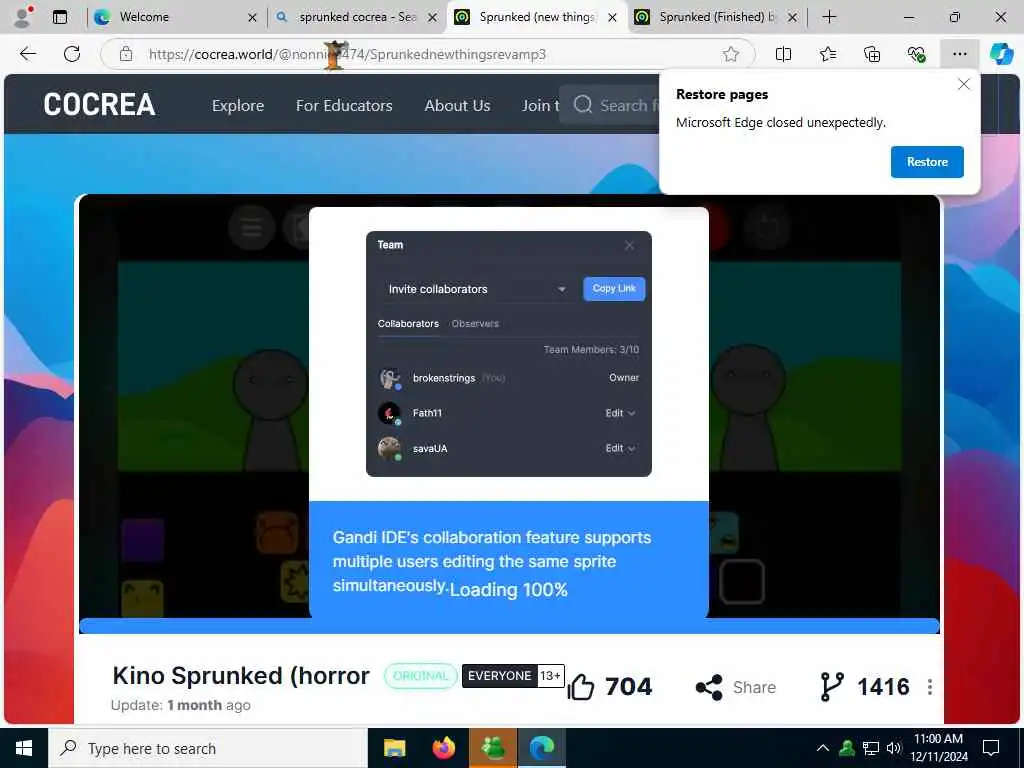Close the Team dialog
Screen dimensions: 1024x768
629,246
